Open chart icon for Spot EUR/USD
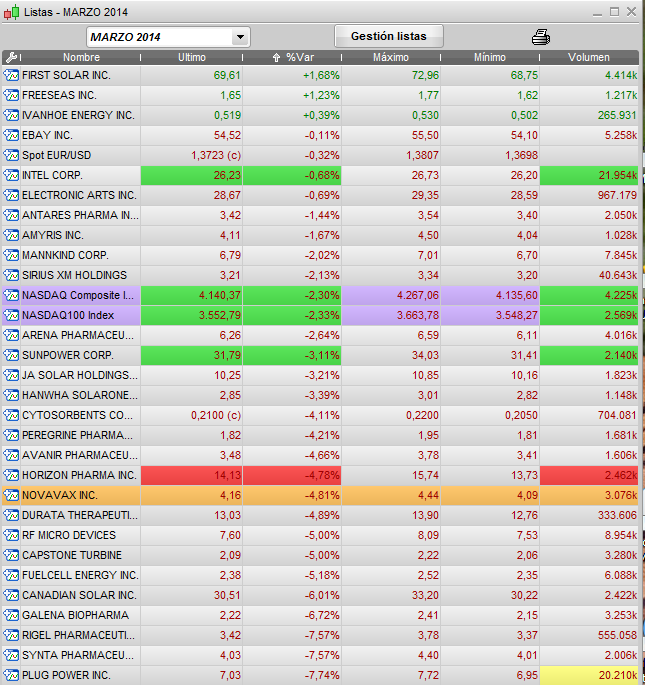This screenshot has width=645, height=685. tap(11, 155)
